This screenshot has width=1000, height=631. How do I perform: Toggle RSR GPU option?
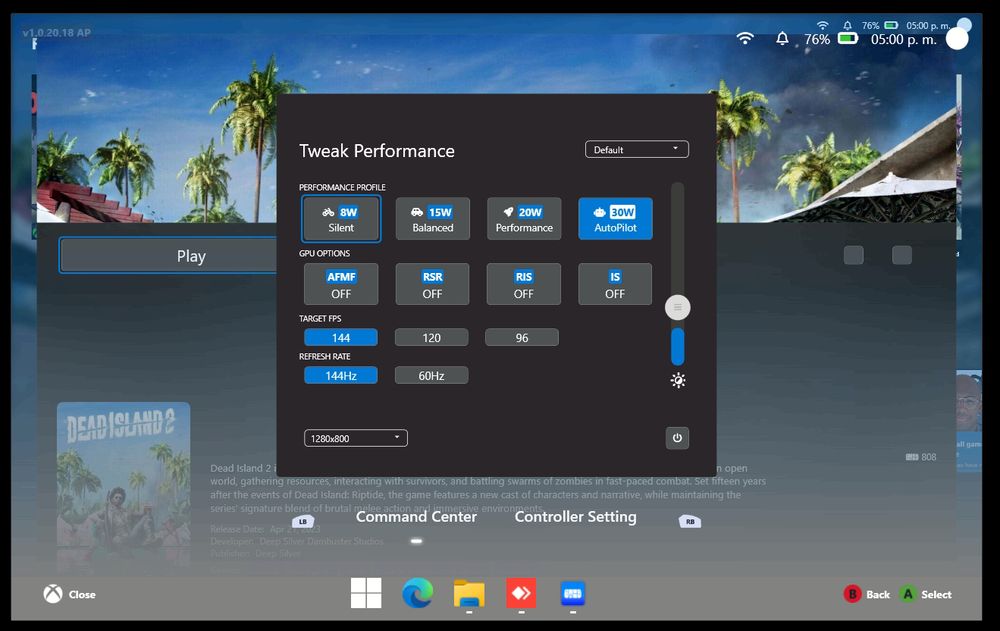432,284
